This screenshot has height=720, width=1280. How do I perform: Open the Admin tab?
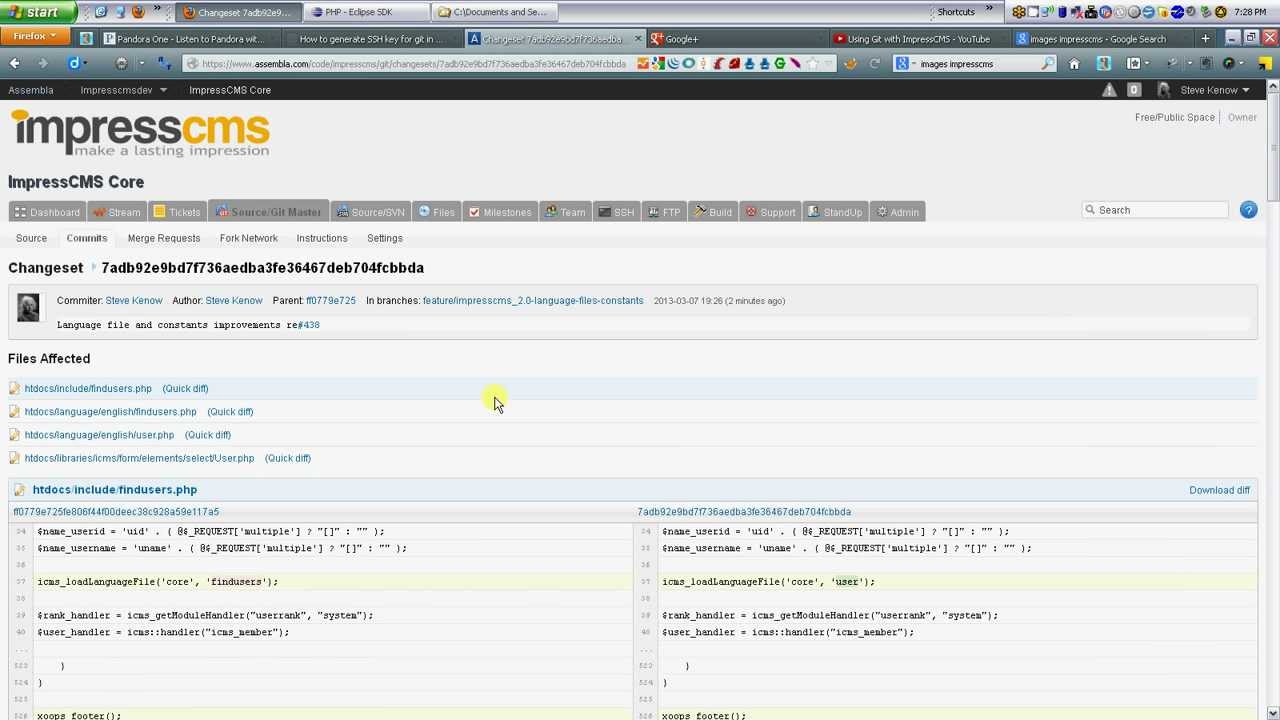(x=897, y=212)
